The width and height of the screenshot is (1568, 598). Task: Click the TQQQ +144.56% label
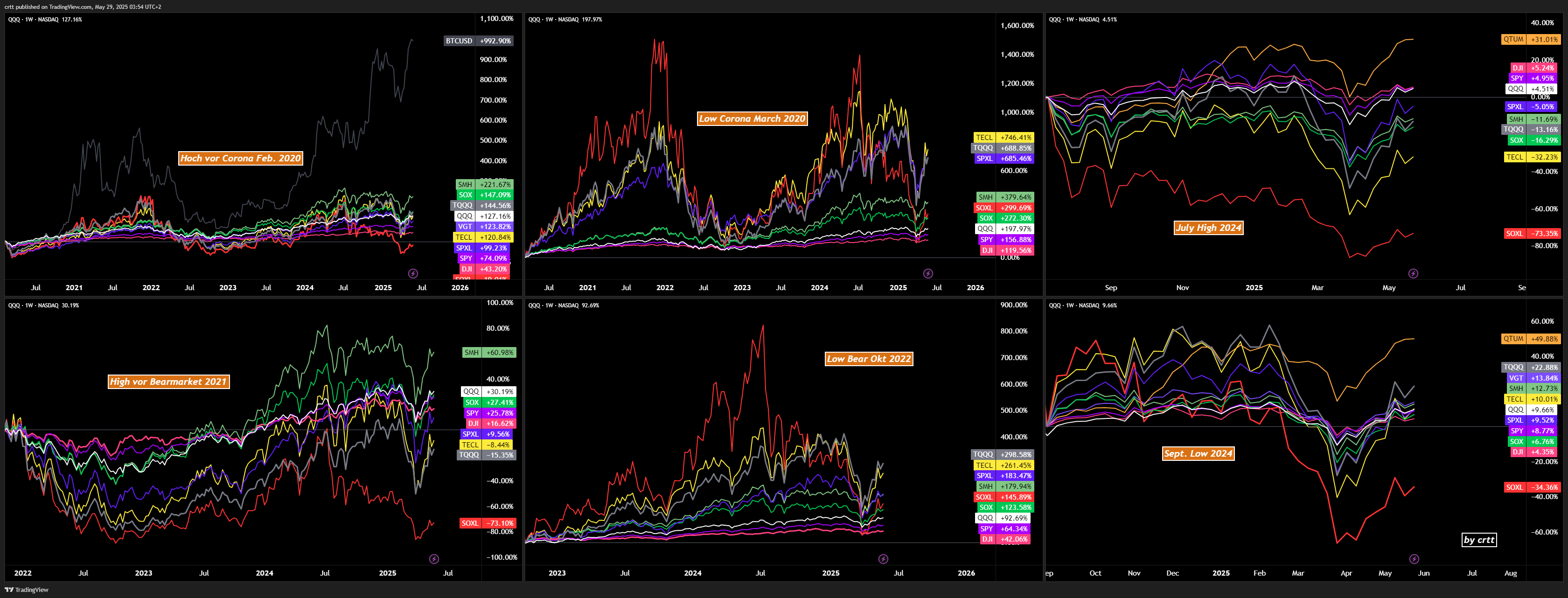coord(482,206)
